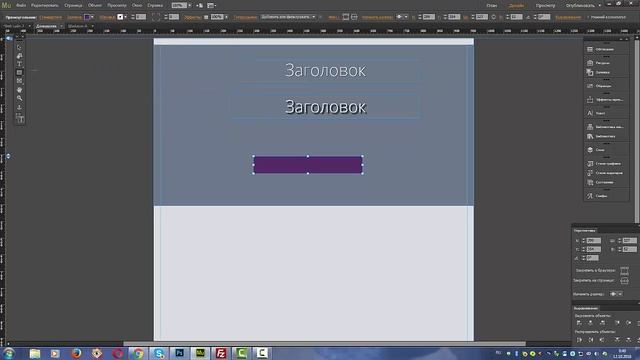
Task: Click the fill color swatch
Action: click(x=87, y=17)
